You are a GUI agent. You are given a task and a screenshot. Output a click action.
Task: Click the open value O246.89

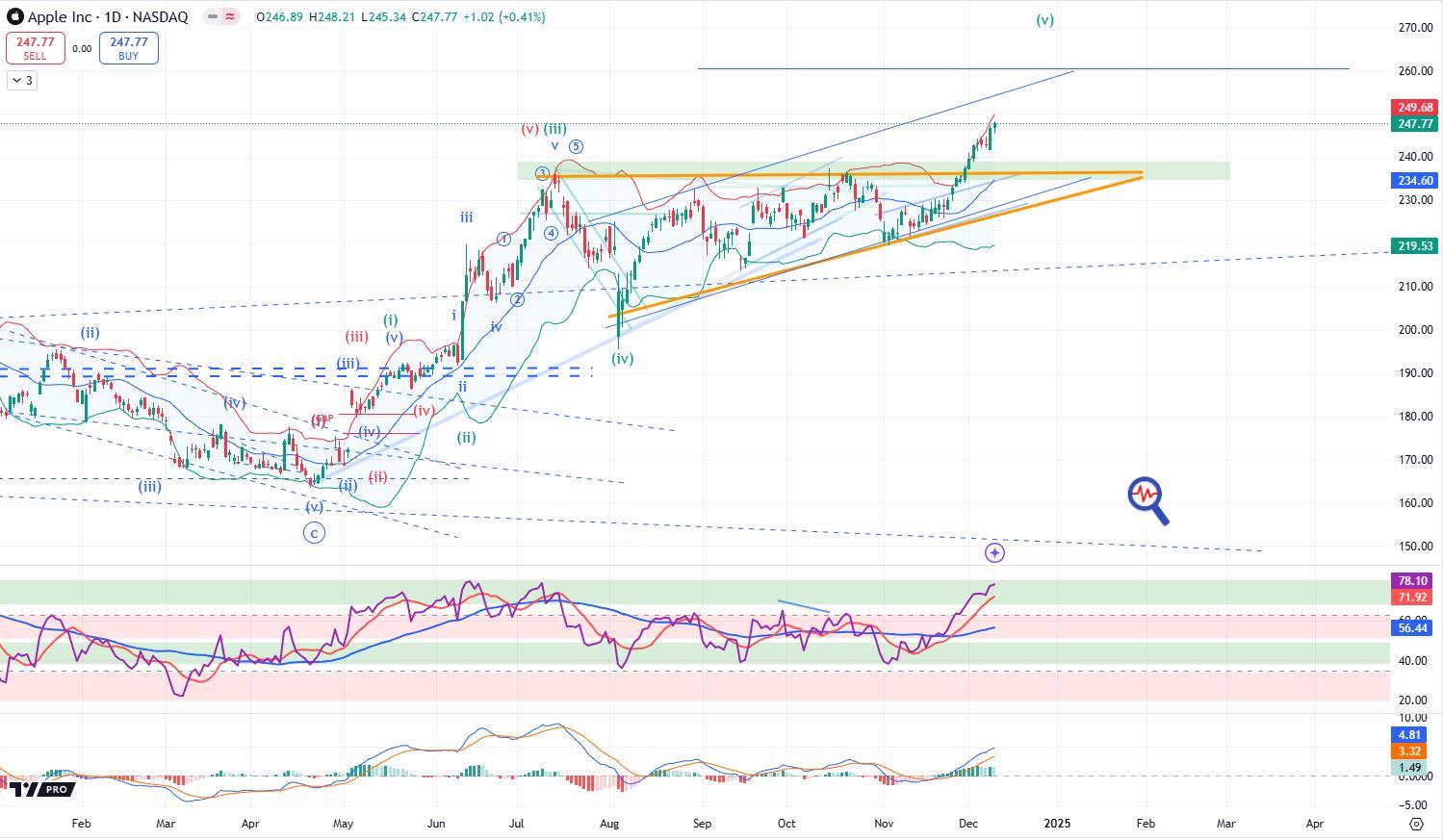pos(279,17)
